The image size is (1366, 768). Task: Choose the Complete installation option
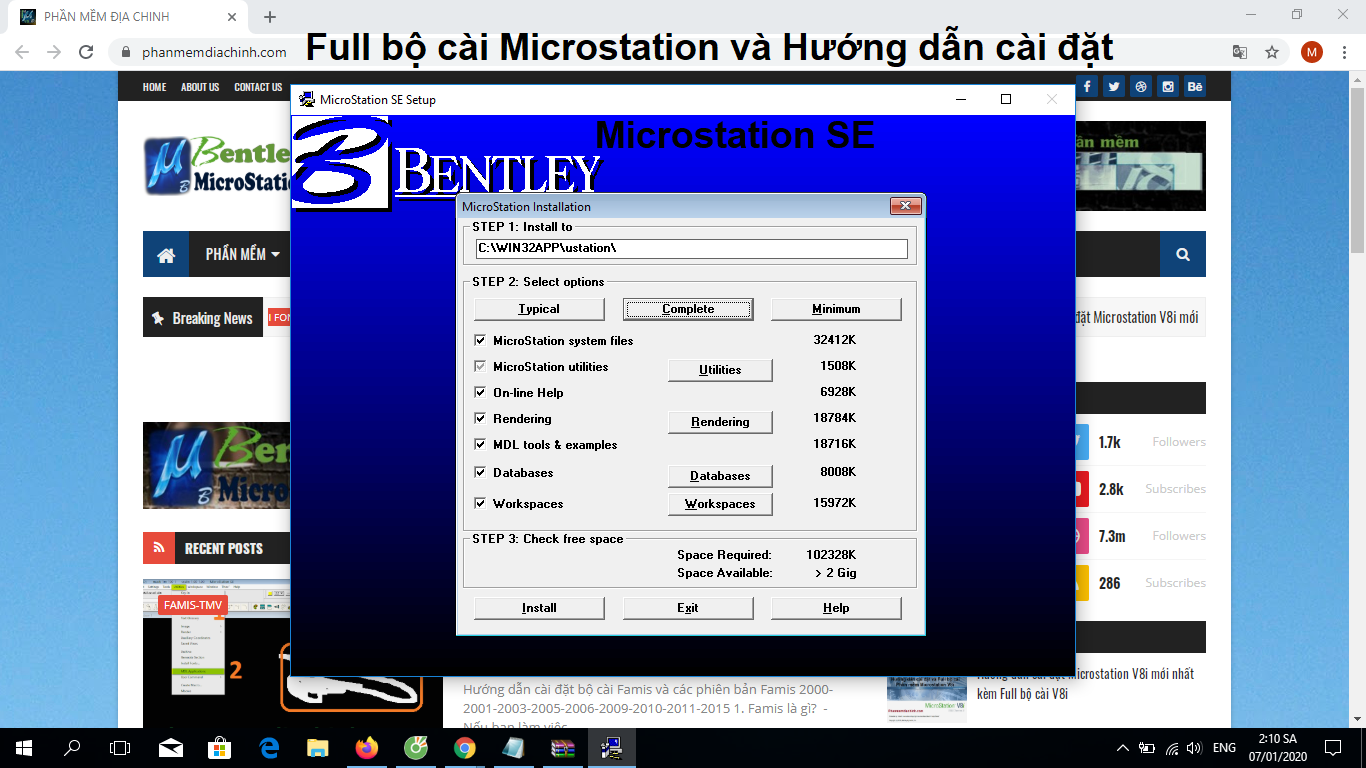click(688, 309)
